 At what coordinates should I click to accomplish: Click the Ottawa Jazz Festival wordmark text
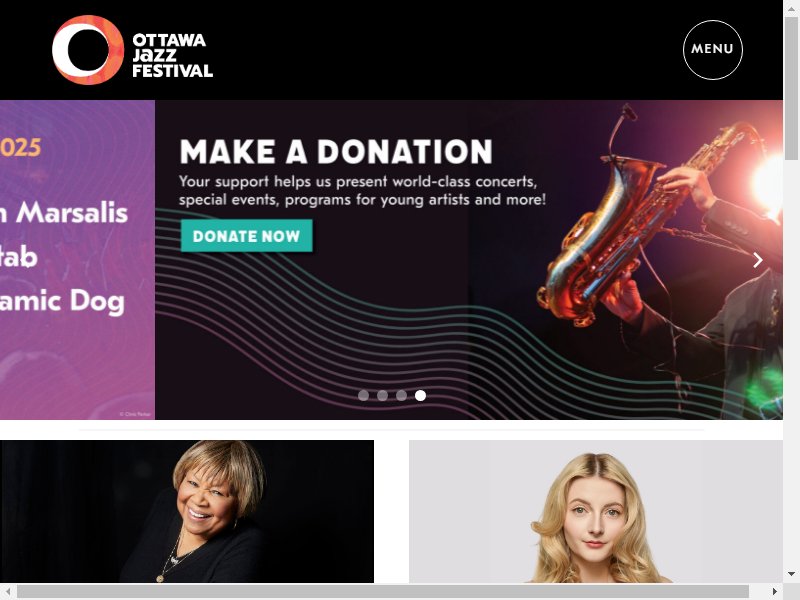pos(172,55)
